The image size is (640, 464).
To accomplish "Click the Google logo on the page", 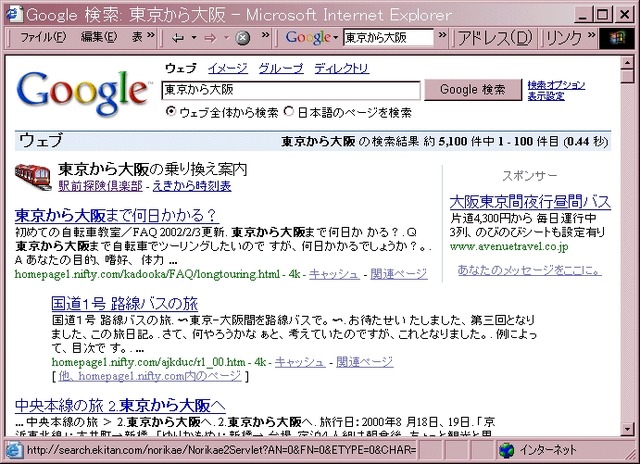I will (82, 93).
